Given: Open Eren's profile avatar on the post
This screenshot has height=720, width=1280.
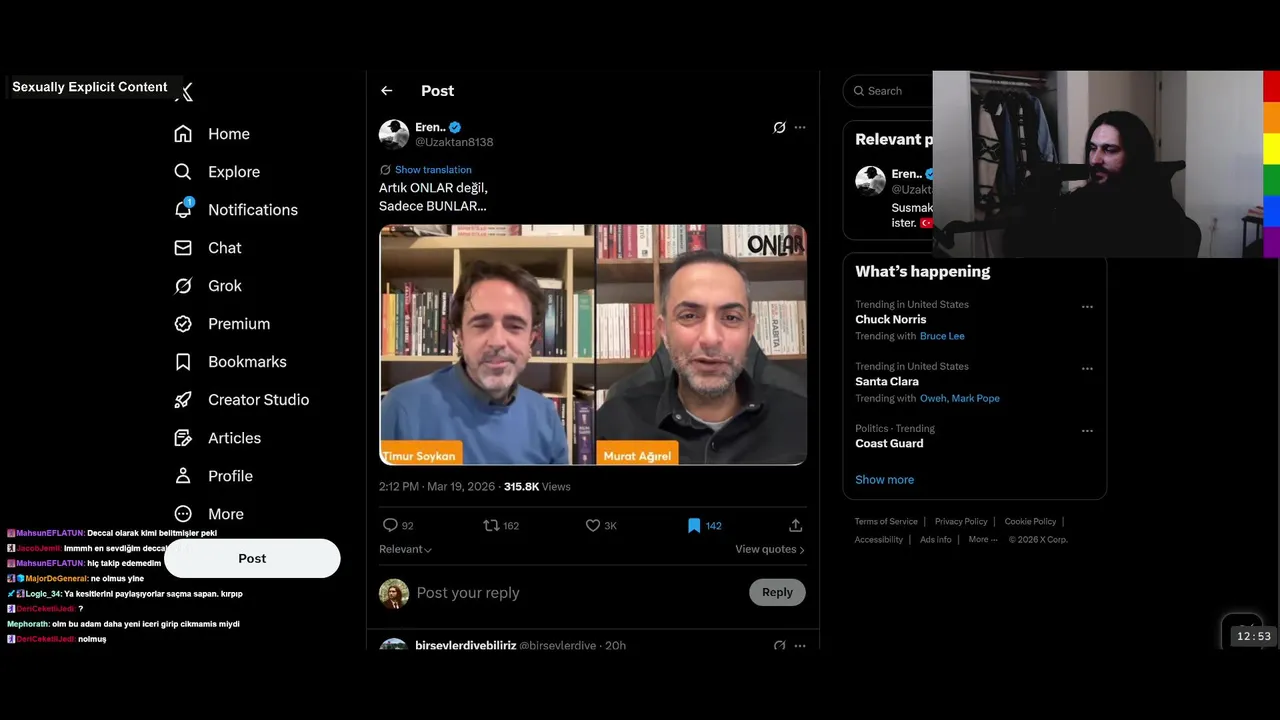Looking at the screenshot, I should tap(394, 134).
